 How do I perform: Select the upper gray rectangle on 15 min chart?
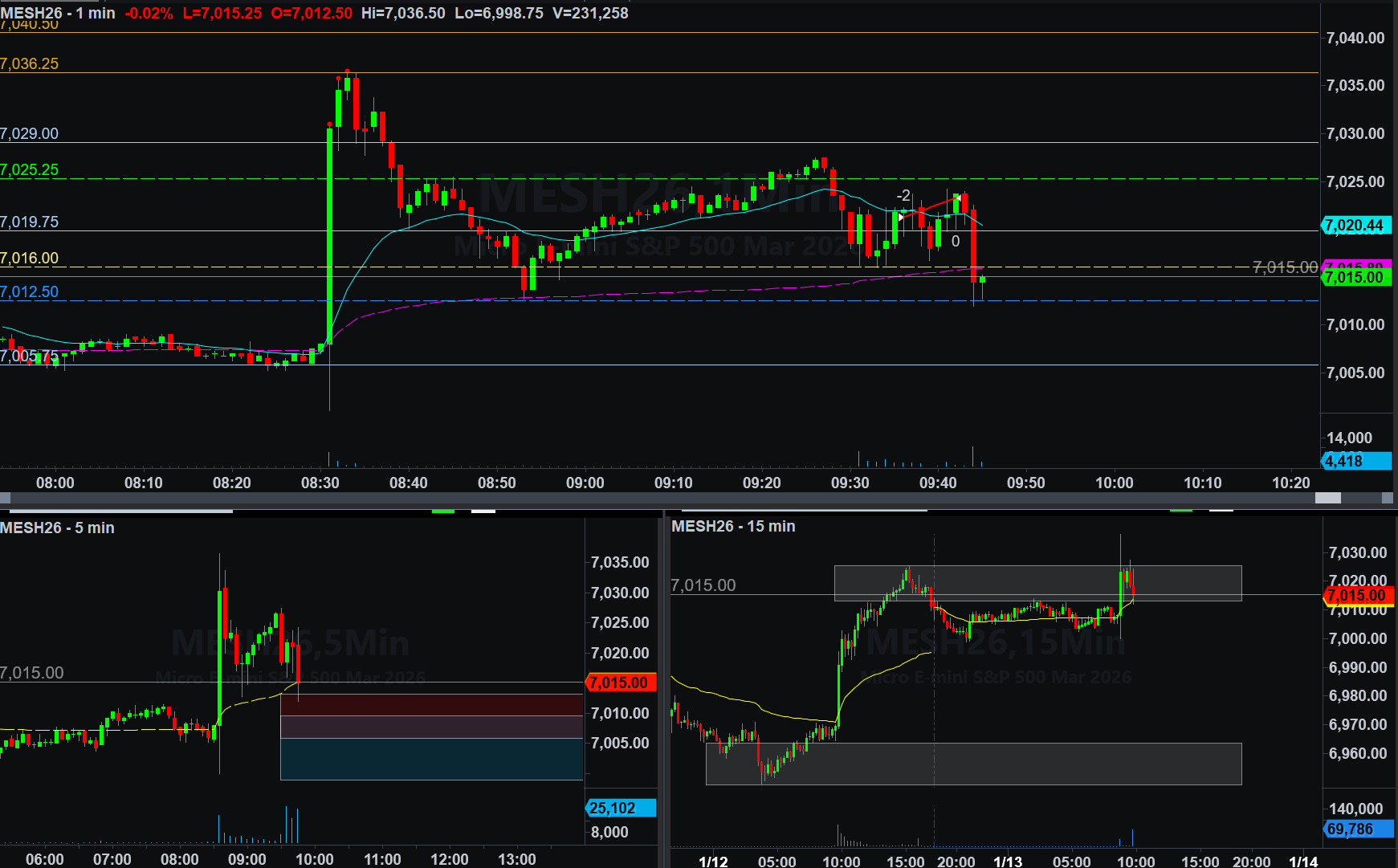1037,582
